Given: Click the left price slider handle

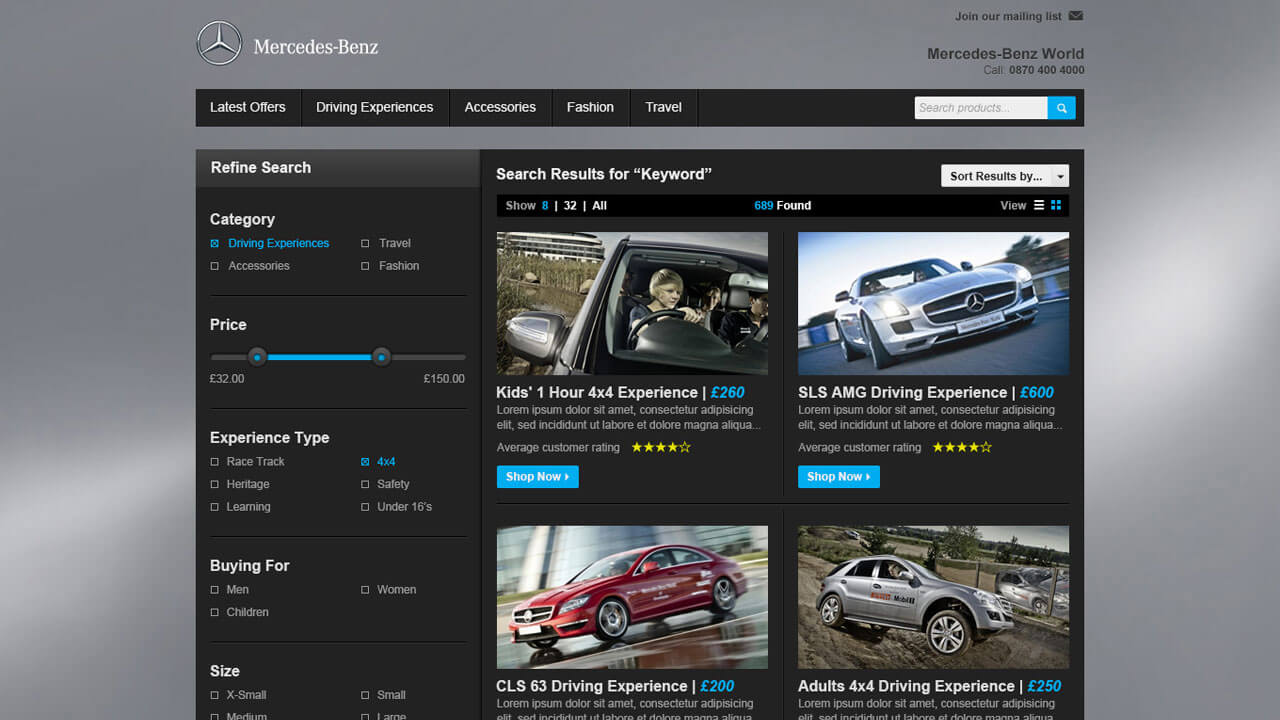Looking at the screenshot, I should point(257,357).
